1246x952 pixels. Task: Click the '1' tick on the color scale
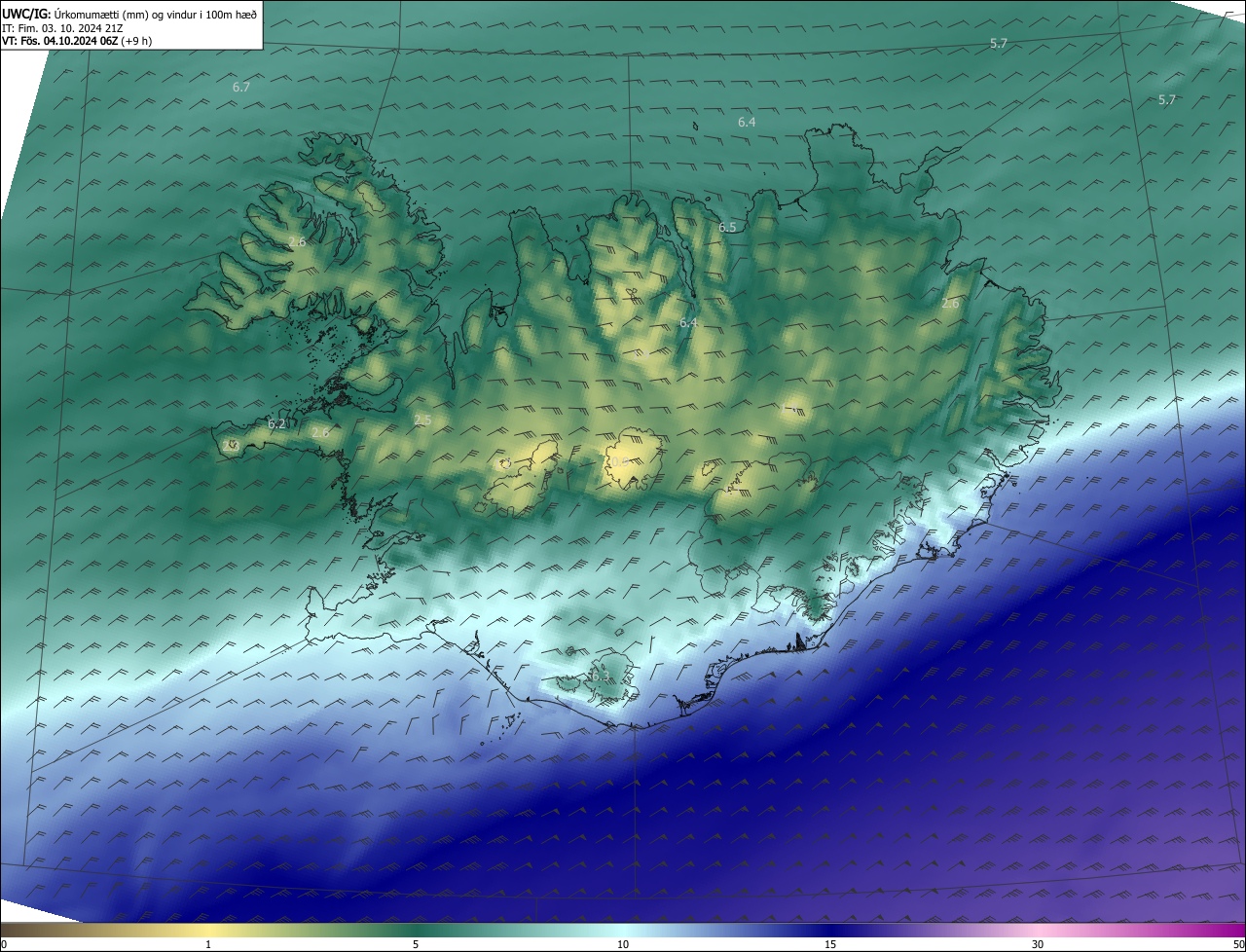point(208,944)
